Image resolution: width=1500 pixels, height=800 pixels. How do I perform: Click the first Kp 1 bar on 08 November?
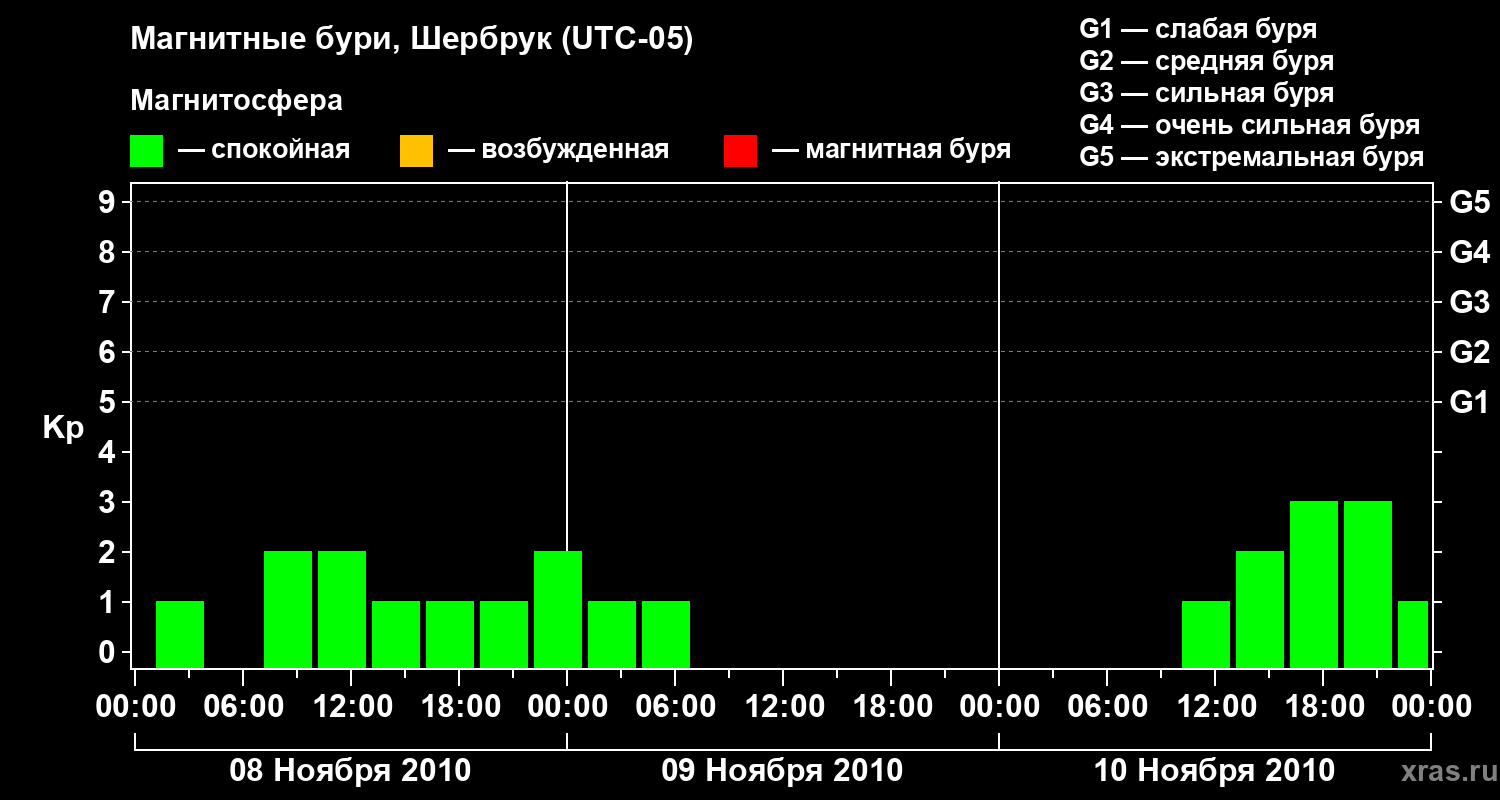(x=180, y=634)
